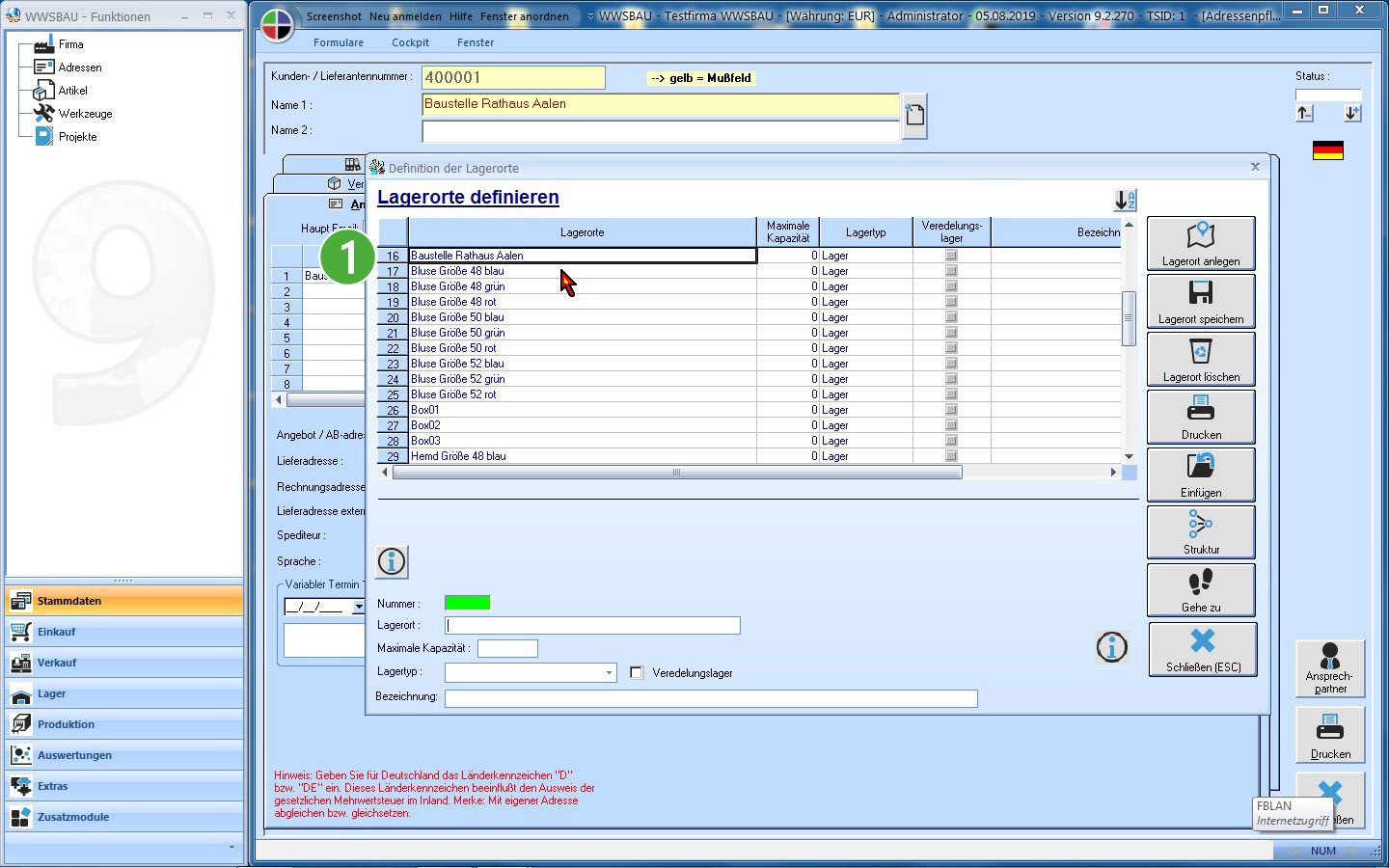
Task: Open the Produktion module
Action: pos(123,724)
